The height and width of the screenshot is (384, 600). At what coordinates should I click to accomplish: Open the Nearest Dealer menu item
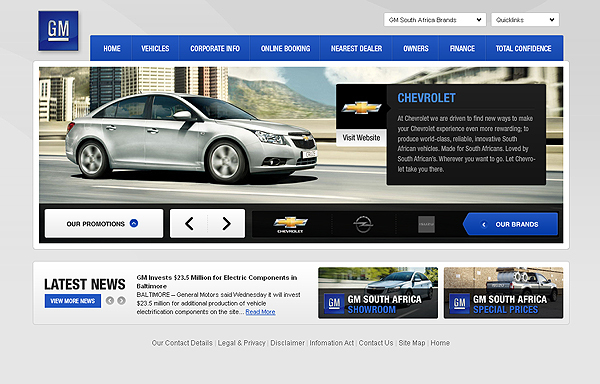click(356, 49)
